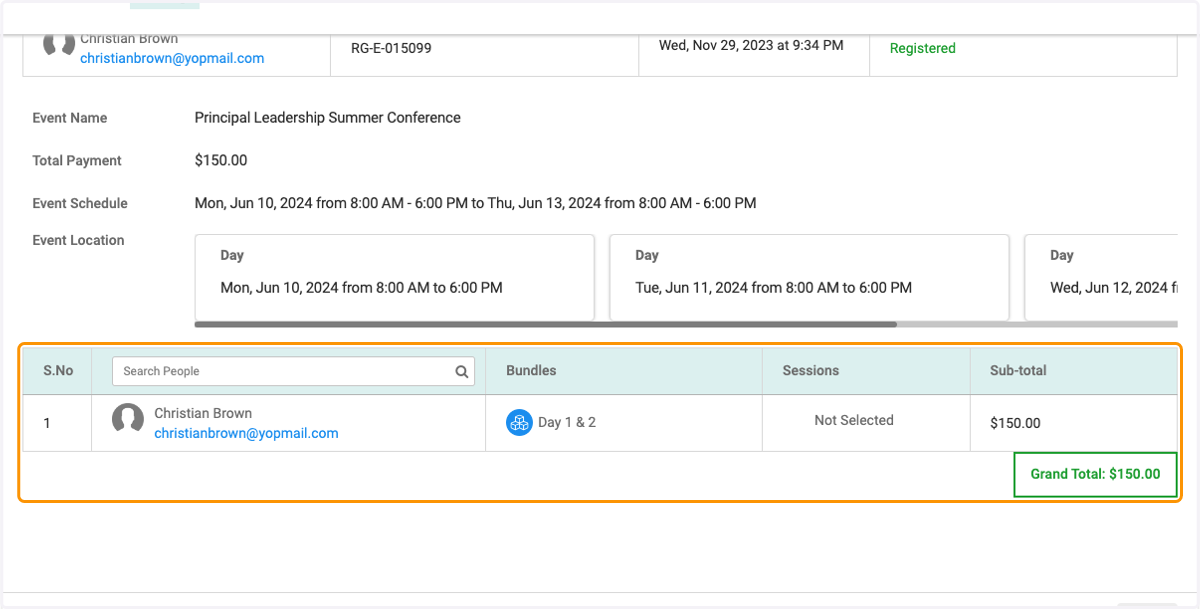Click the Total Payment value $150.00
Image resolution: width=1200 pixels, height=609 pixels.
[x=221, y=160]
